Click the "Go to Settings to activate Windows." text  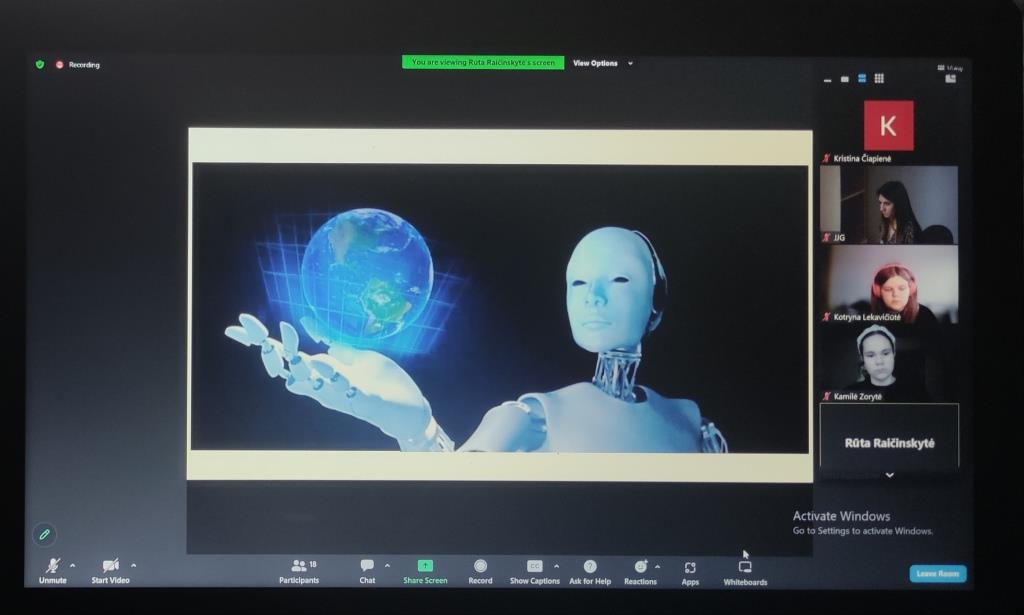pyautogui.click(x=863, y=531)
